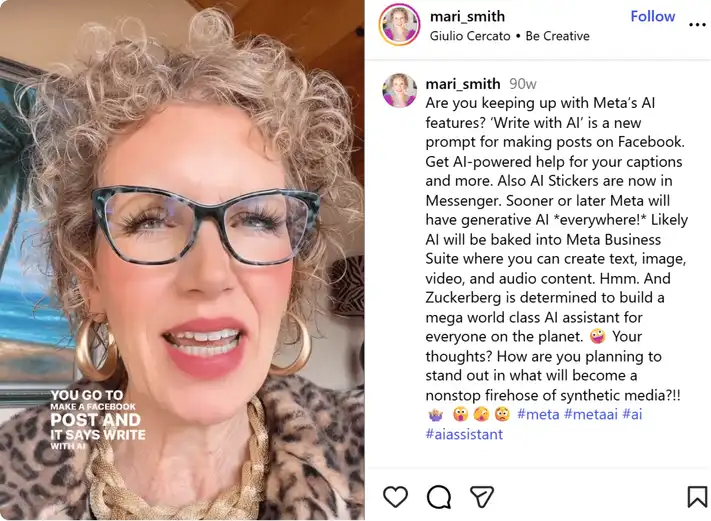
Task: Click the crazy-face emoji in the caption
Action: click(x=597, y=336)
